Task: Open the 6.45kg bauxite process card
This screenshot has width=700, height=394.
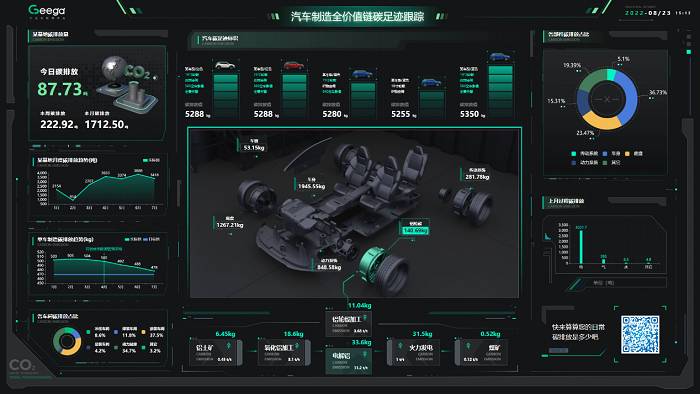Action: coord(215,352)
